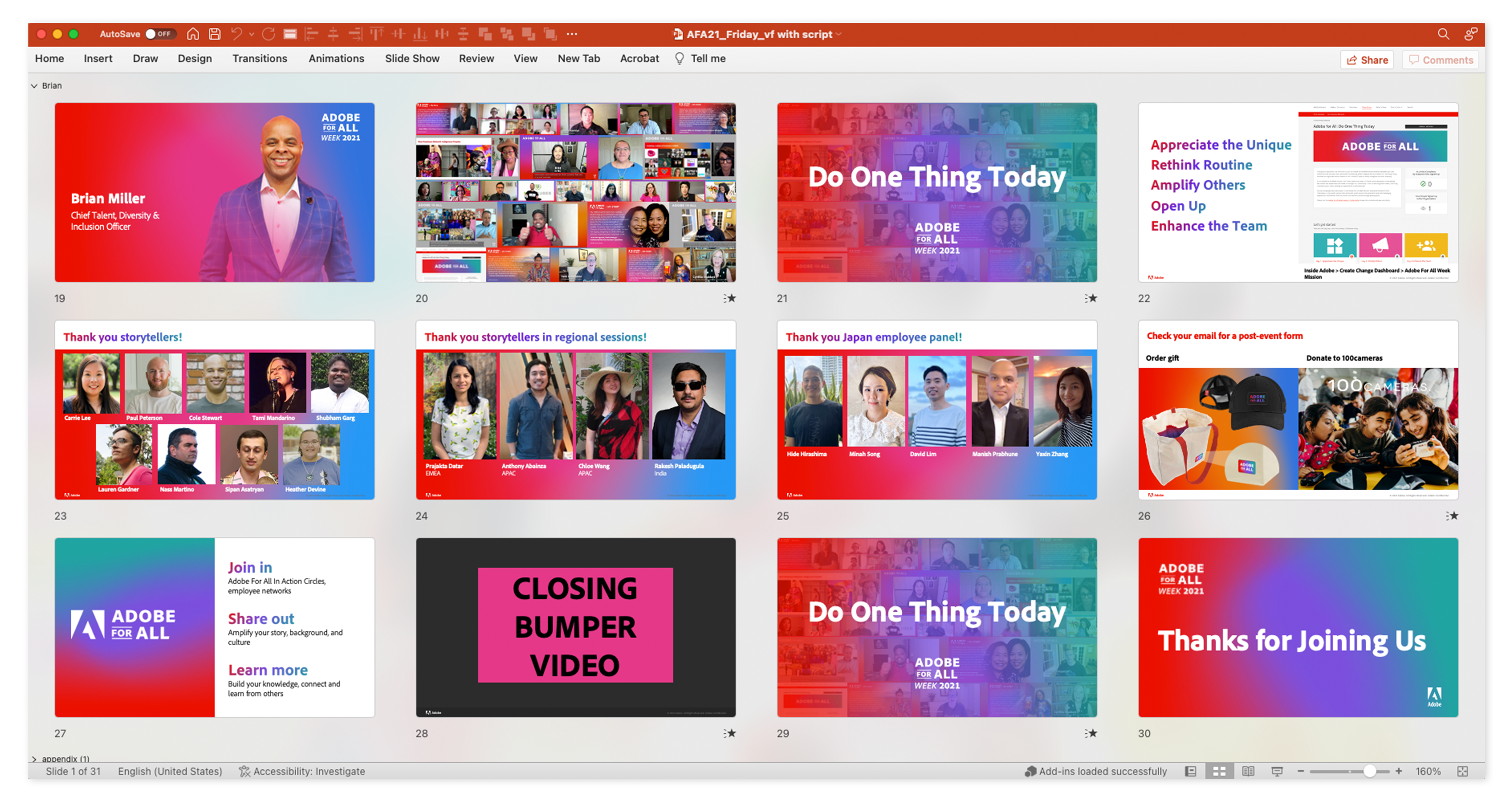Collapse the Brian section
The image size is (1512, 804).
pyautogui.click(x=34, y=86)
